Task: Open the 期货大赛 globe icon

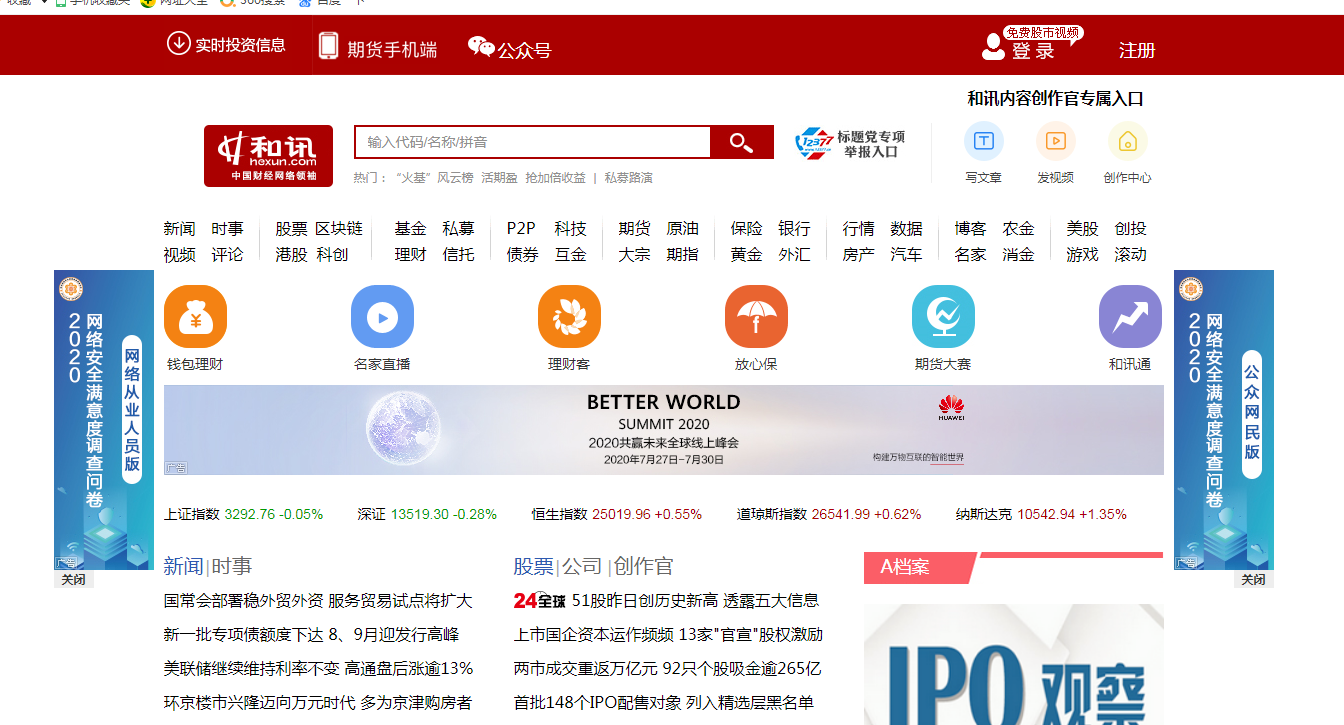Action: pyautogui.click(x=943, y=317)
